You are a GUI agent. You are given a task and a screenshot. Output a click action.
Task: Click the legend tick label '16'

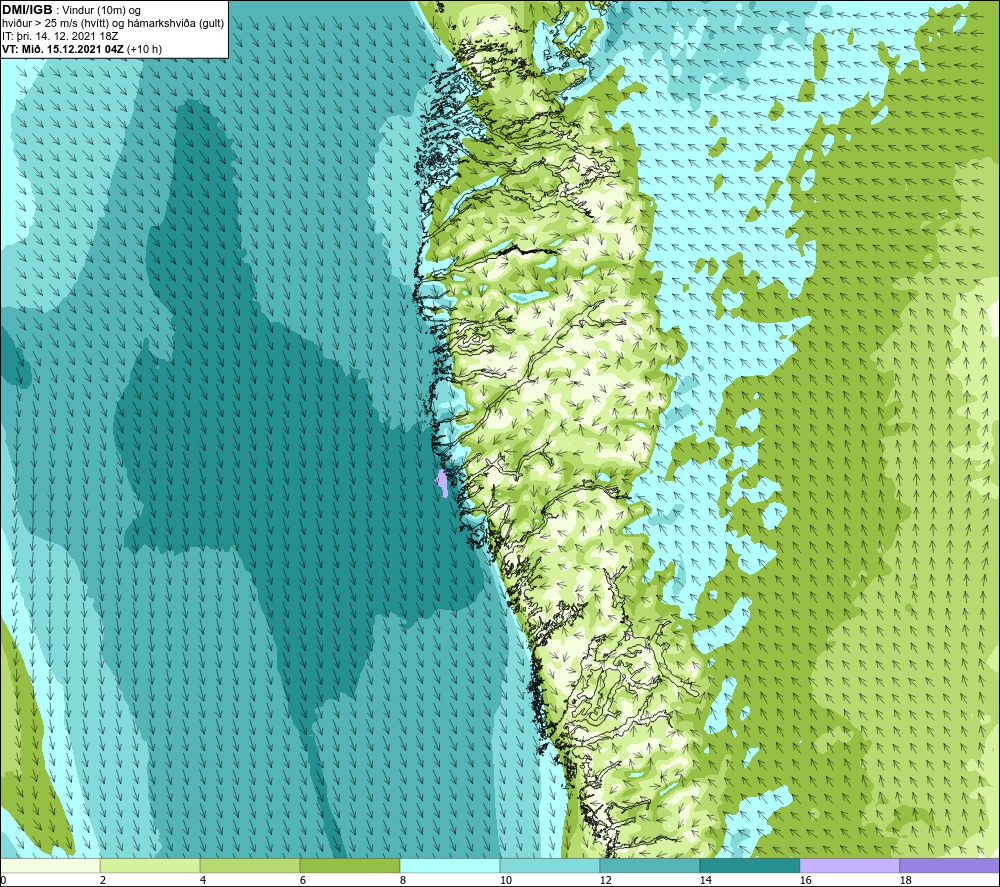coord(805,880)
